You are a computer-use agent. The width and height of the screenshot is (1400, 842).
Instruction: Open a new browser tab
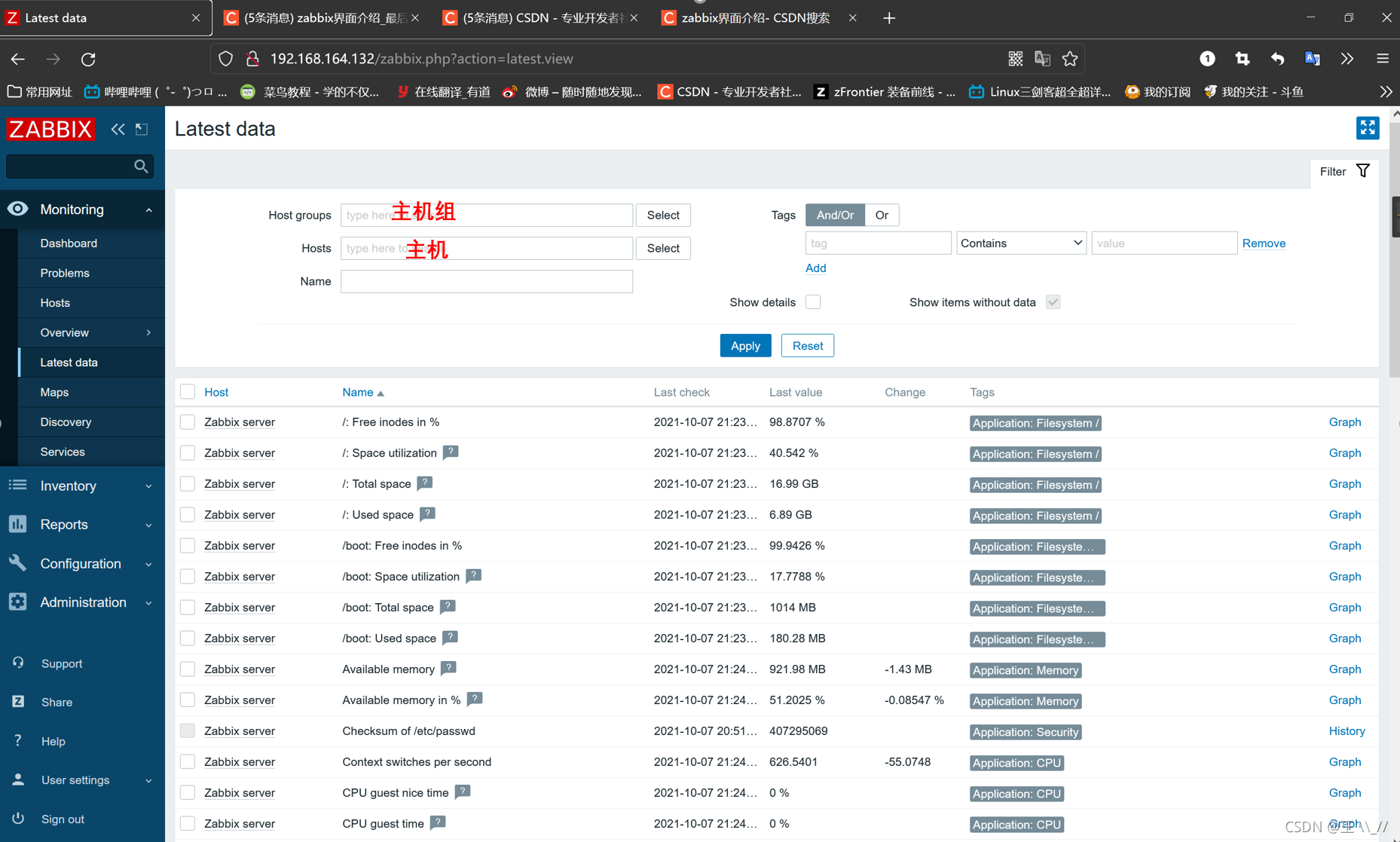click(889, 18)
